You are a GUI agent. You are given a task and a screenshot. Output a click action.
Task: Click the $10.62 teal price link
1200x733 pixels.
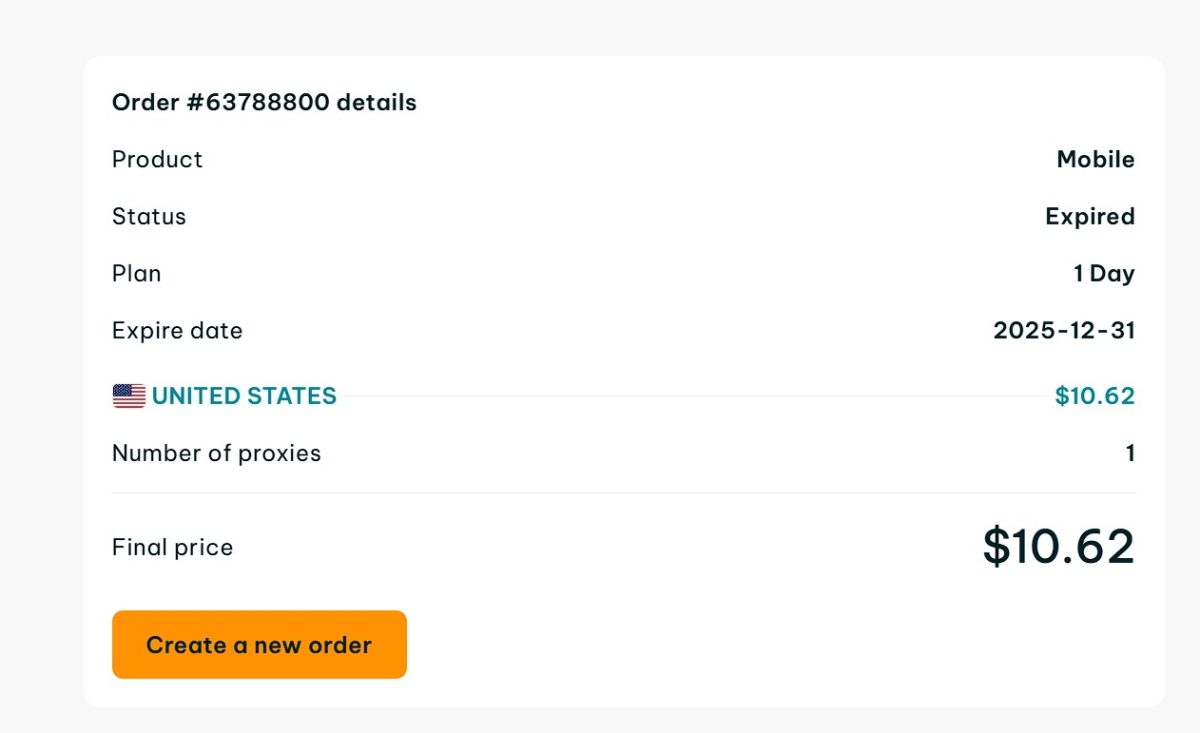(x=1096, y=395)
